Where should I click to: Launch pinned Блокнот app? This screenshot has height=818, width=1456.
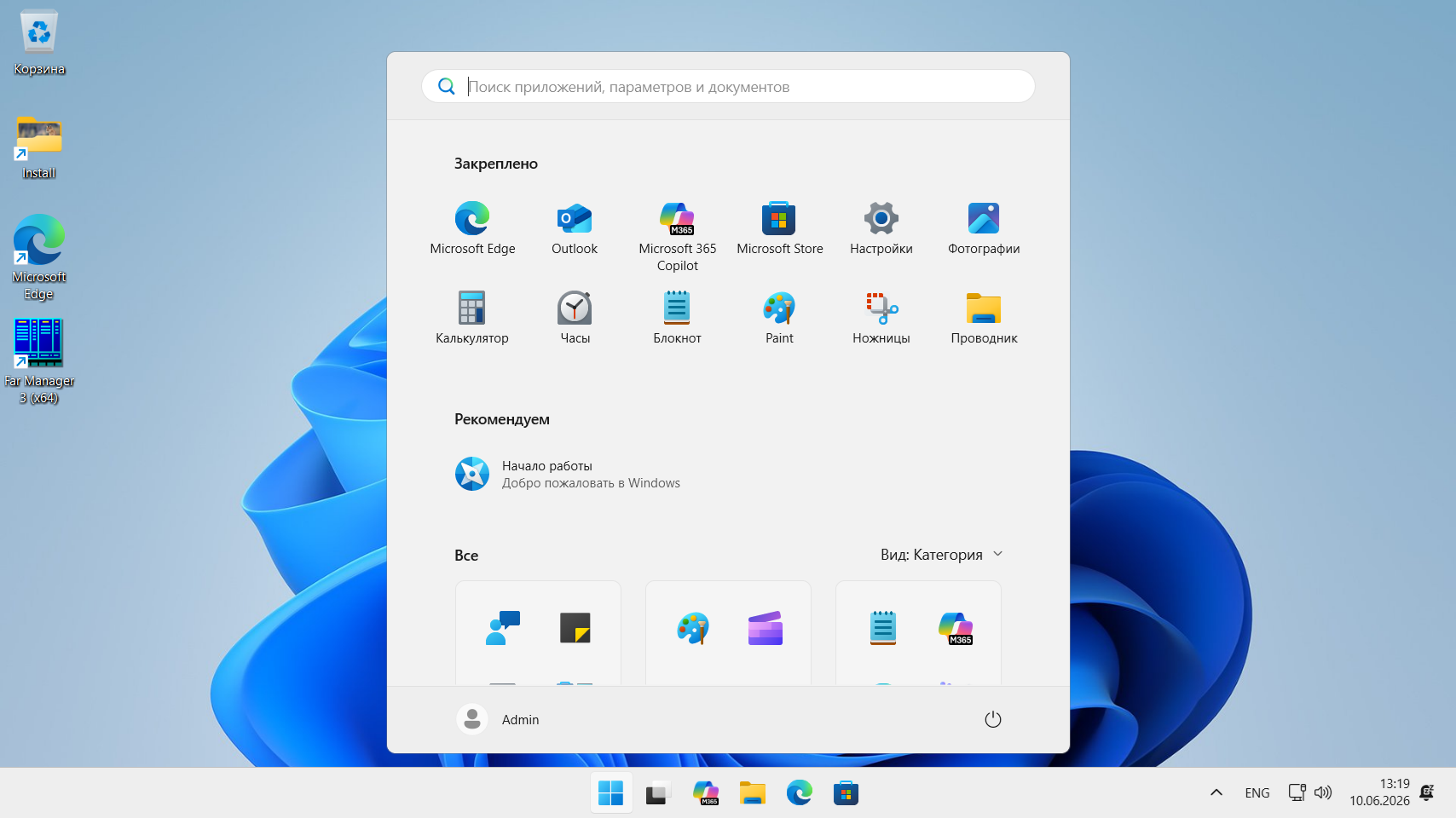[677, 318]
